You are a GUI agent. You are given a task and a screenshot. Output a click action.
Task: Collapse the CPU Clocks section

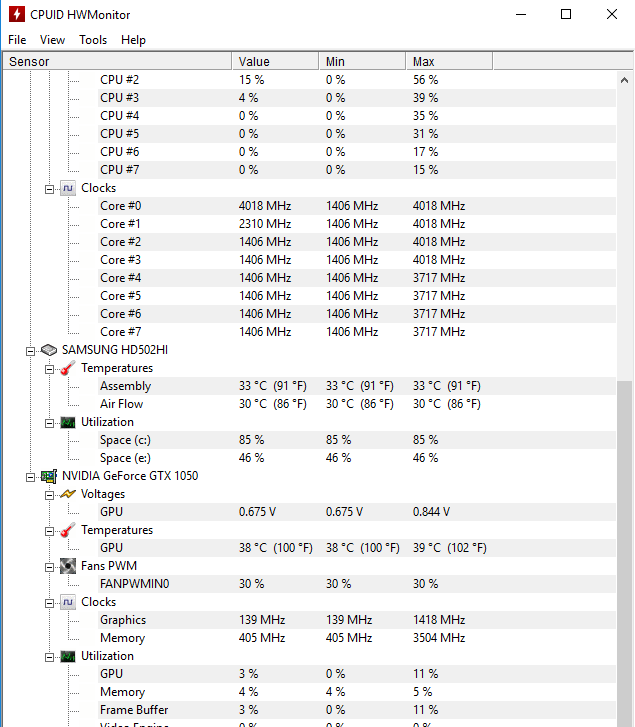coord(50,189)
